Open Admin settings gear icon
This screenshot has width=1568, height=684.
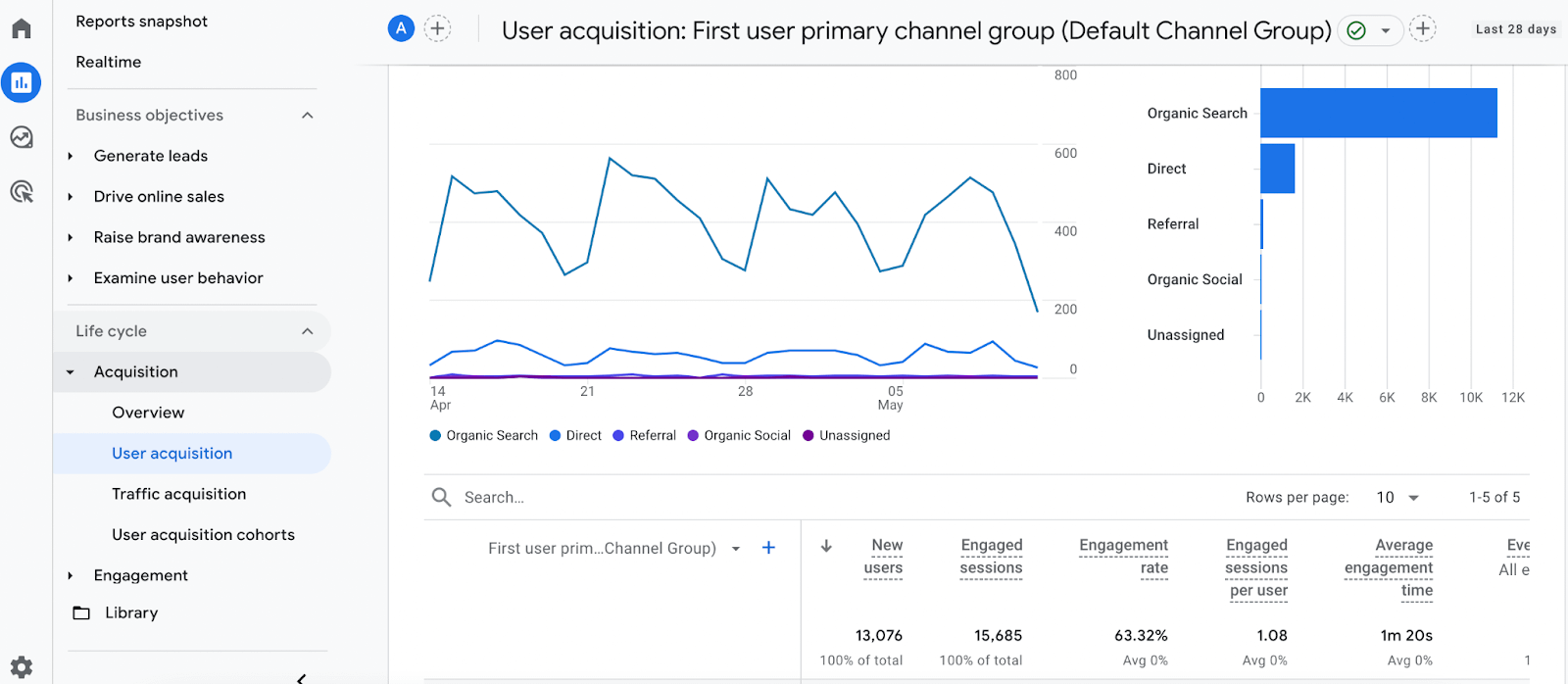22,667
